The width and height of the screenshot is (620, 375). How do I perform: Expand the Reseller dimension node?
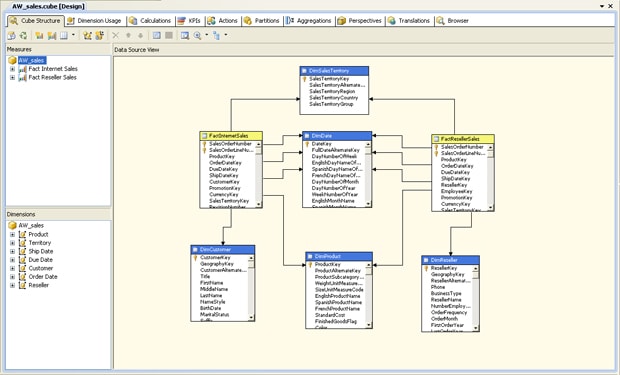pos(12,285)
